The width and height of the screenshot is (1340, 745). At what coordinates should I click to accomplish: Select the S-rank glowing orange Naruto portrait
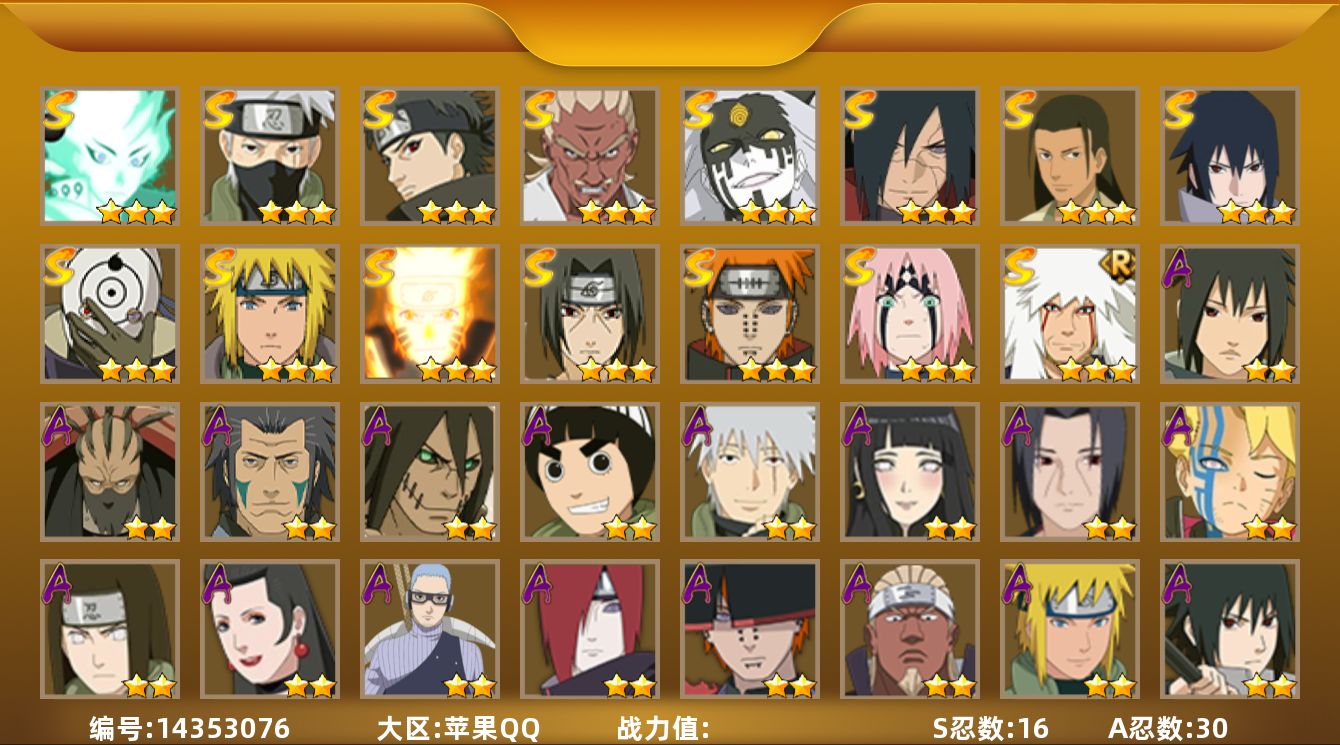pyautogui.click(x=430, y=314)
